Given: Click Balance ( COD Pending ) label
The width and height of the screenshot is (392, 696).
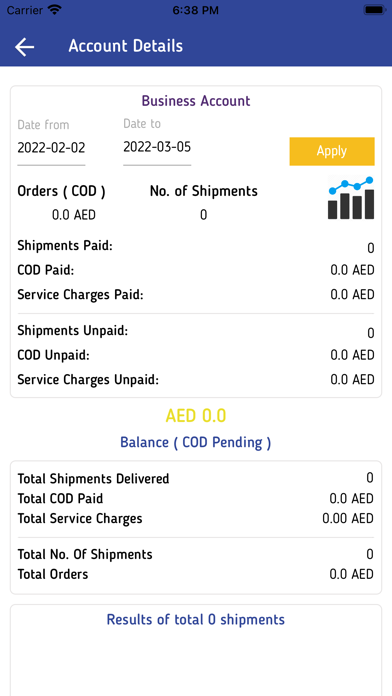Looking at the screenshot, I should [196, 443].
